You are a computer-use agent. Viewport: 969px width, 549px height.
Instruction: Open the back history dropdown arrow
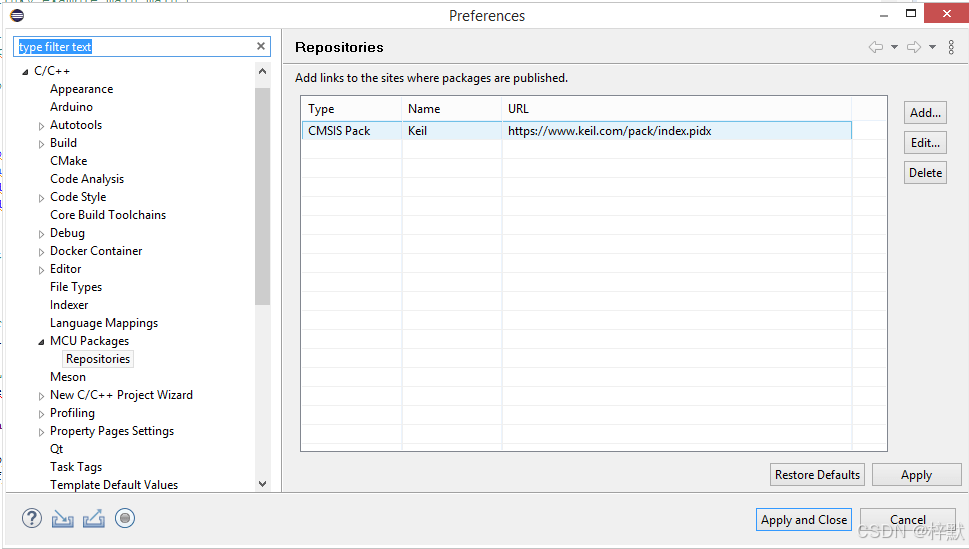894,47
